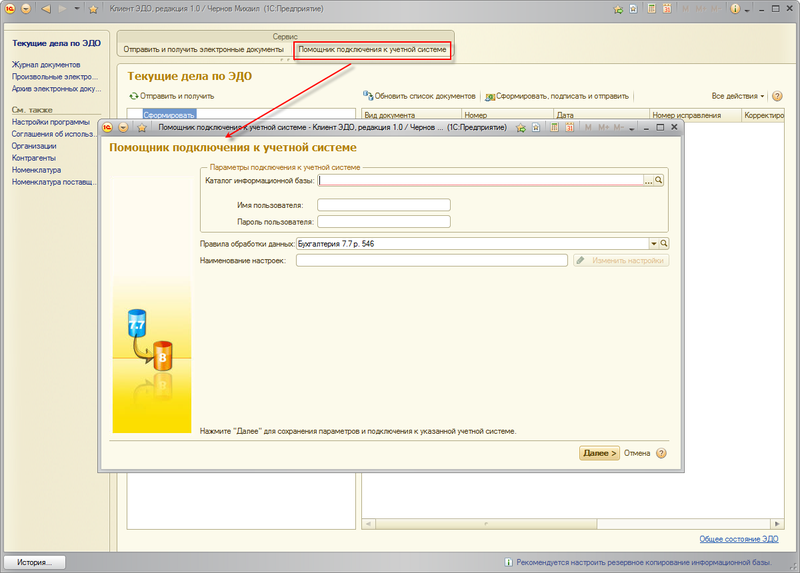Open 'Настройки программы' sidebar link
The width and height of the screenshot is (800, 573).
pyautogui.click(x=51, y=122)
